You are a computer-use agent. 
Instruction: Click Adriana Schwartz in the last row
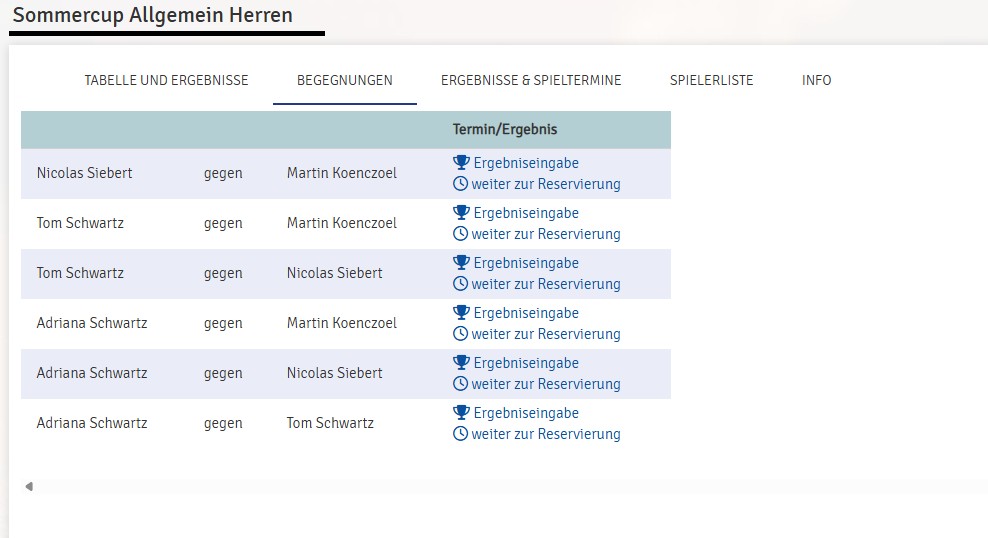[92, 423]
